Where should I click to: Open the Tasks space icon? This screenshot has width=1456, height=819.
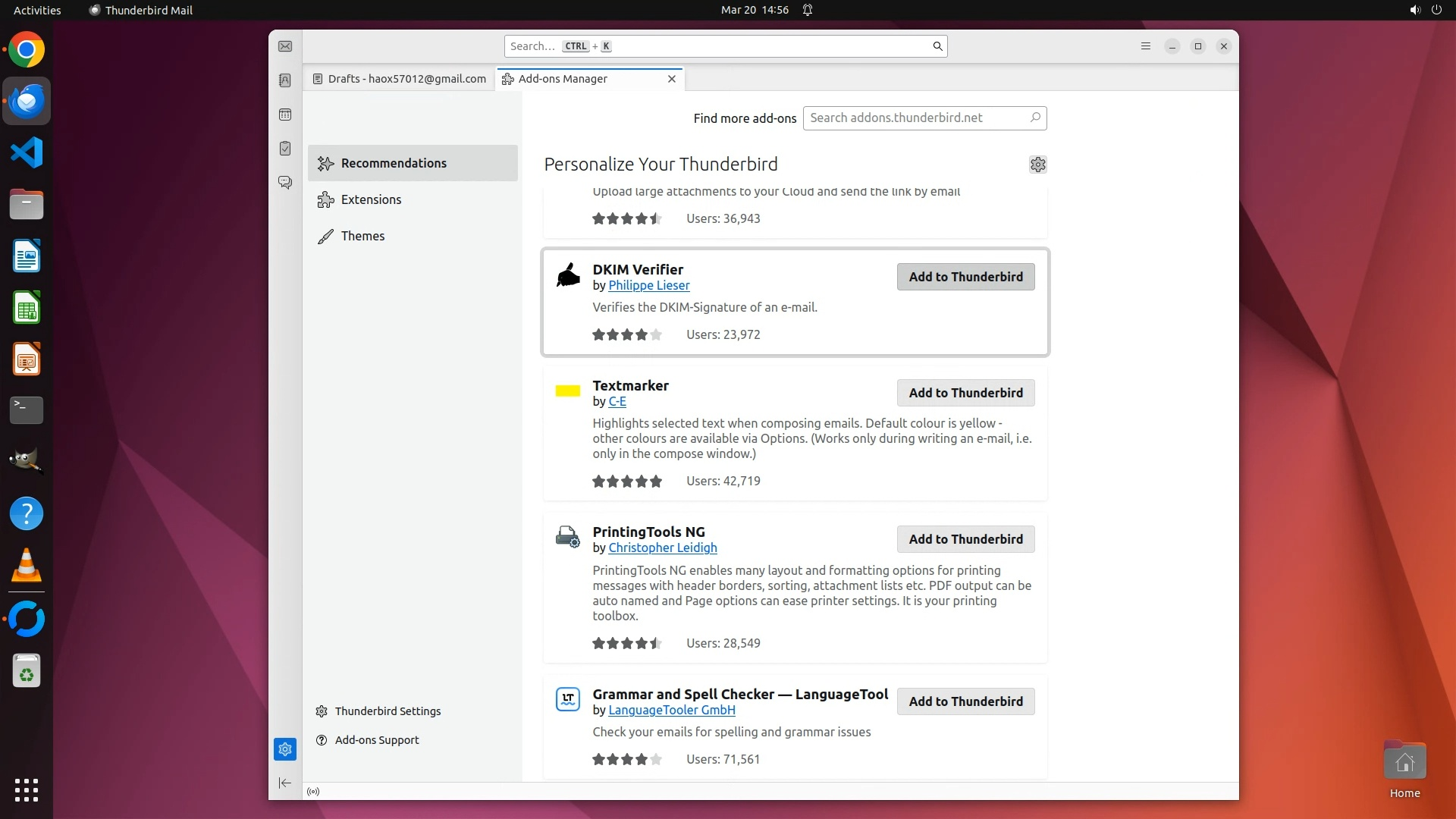point(285,149)
